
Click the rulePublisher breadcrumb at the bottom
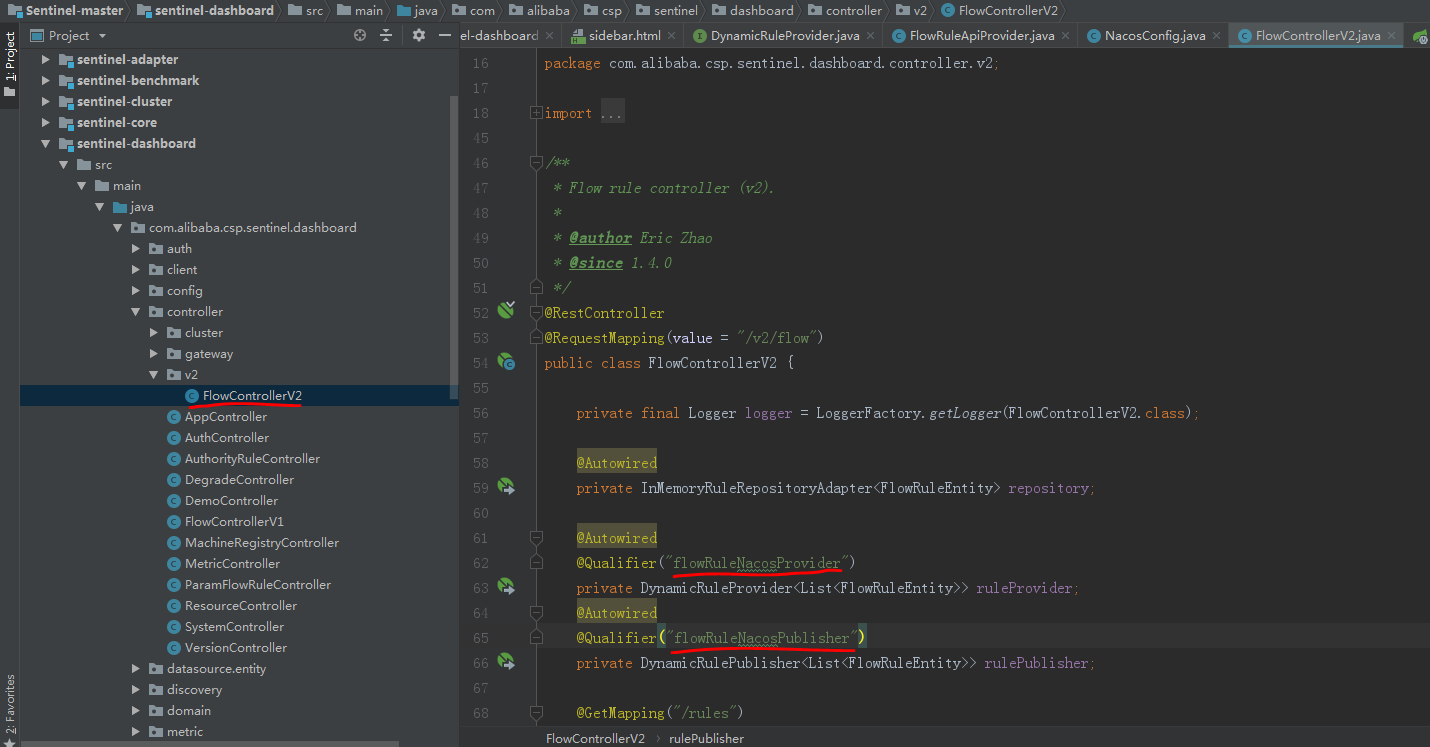(x=706, y=739)
